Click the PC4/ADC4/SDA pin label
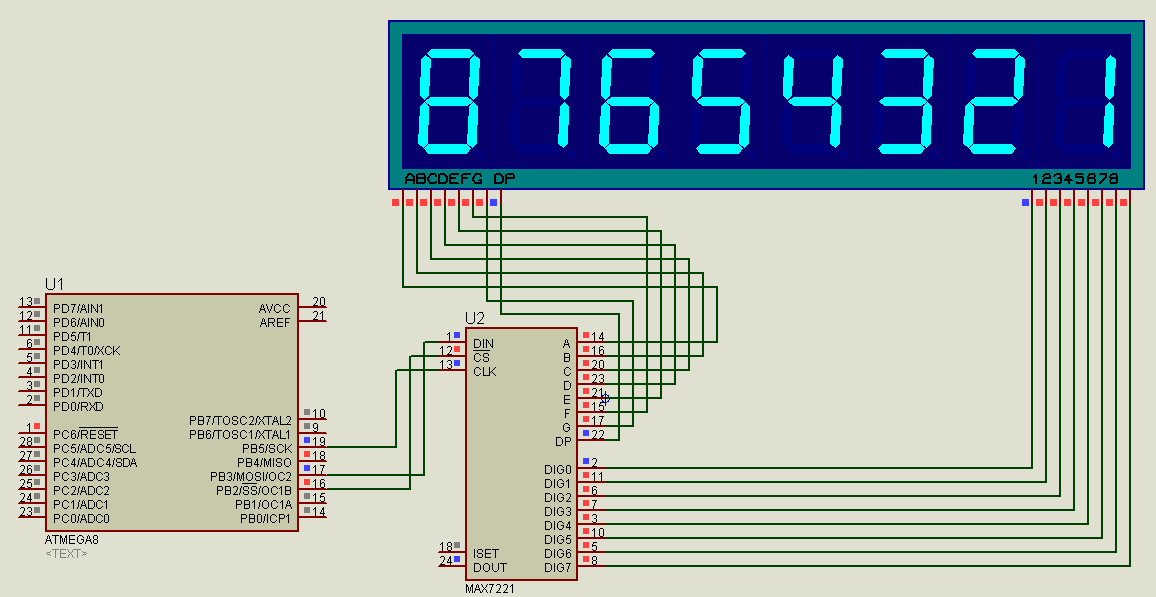This screenshot has height=597, width=1156. coord(95,463)
